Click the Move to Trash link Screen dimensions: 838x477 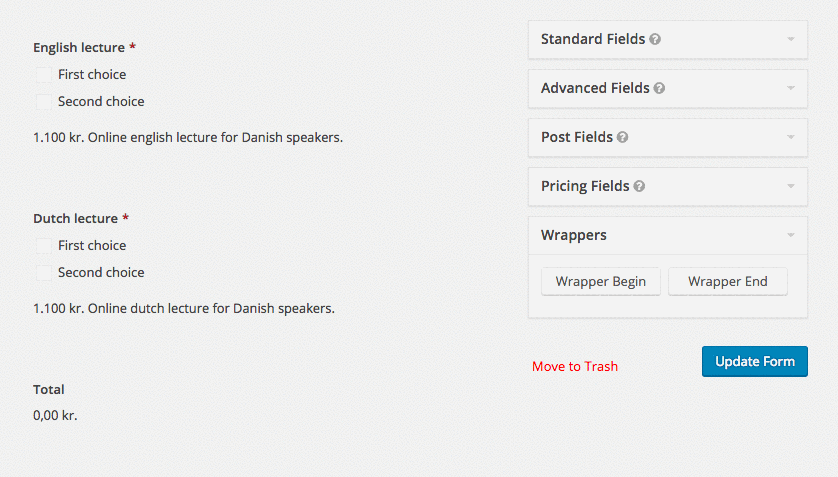pyautogui.click(x=575, y=366)
